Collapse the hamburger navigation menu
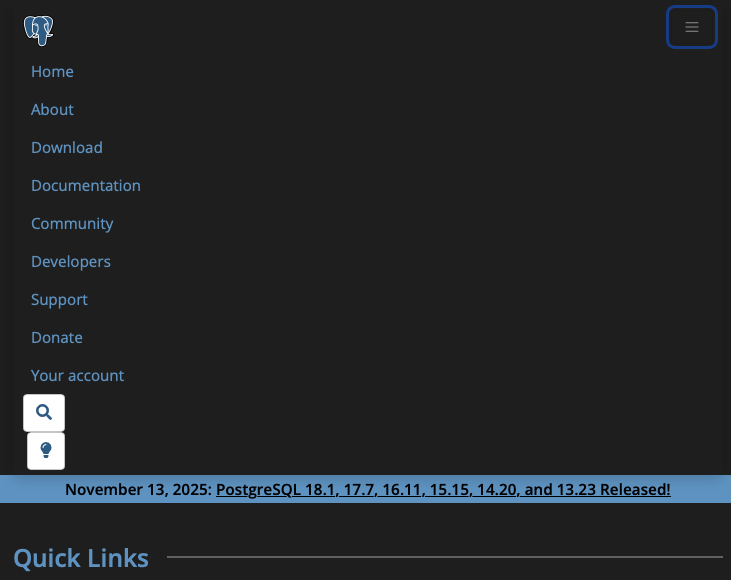 pyautogui.click(x=692, y=27)
